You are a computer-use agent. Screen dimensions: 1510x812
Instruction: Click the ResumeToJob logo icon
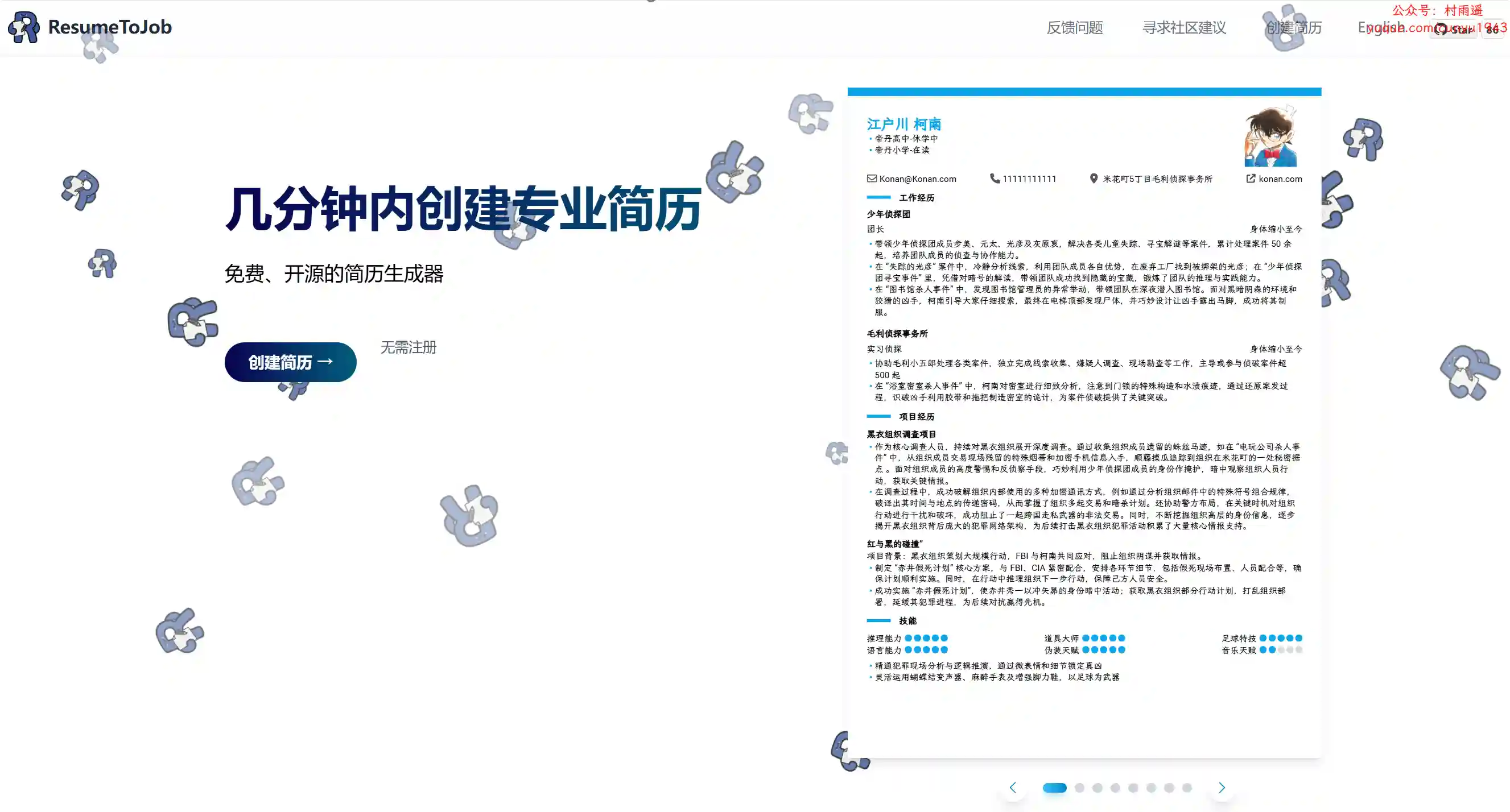coord(23,27)
